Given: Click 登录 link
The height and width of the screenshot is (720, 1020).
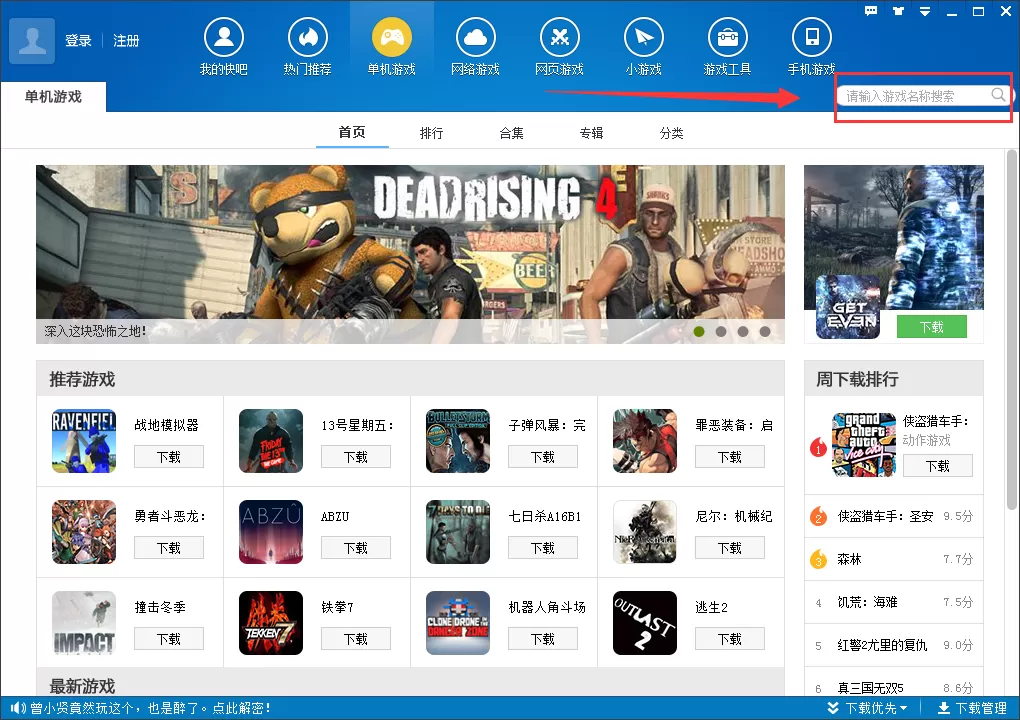Looking at the screenshot, I should pyautogui.click(x=78, y=40).
